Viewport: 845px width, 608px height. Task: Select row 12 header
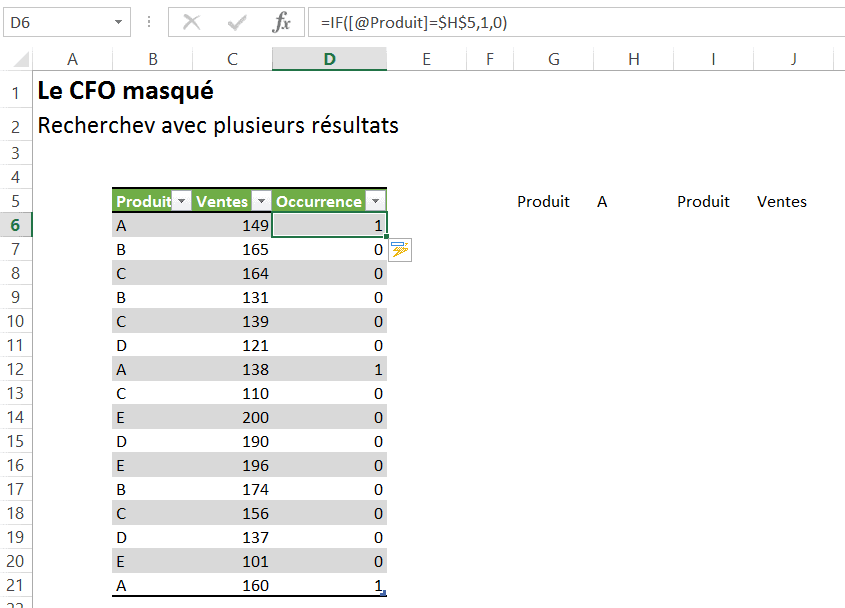pos(16,370)
